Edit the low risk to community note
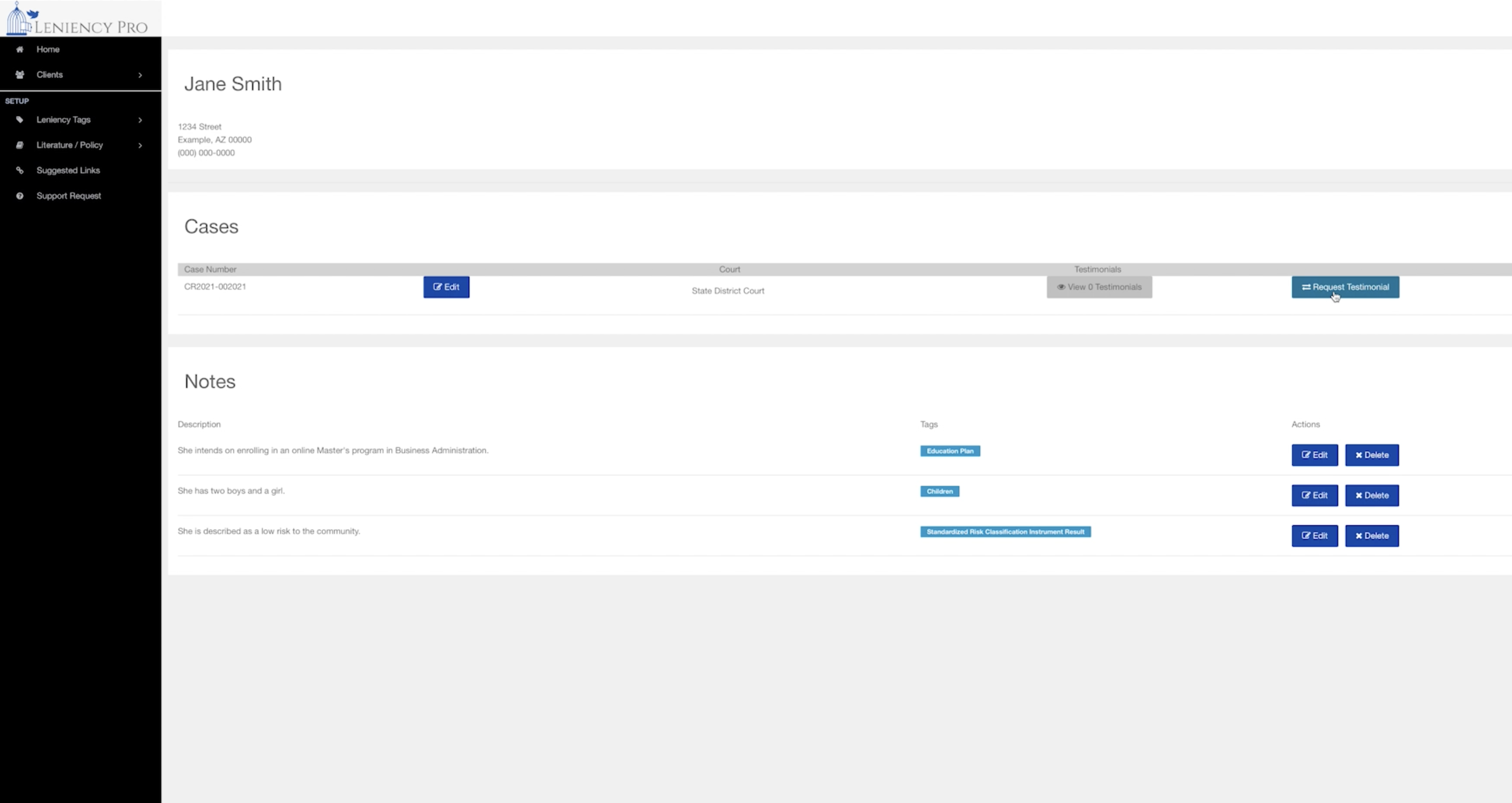Viewport: 1512px width, 803px height. [x=1314, y=536]
